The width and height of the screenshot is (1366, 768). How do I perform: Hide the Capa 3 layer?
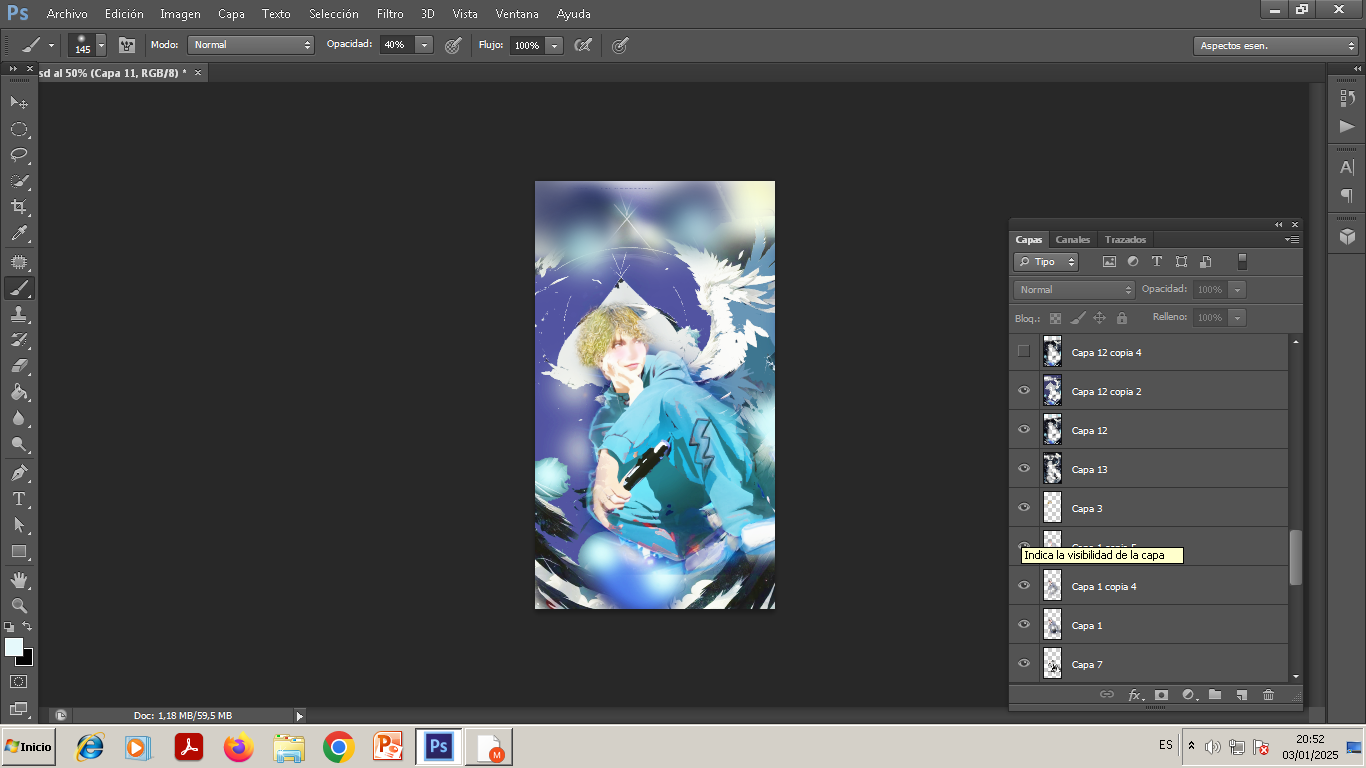point(1023,507)
